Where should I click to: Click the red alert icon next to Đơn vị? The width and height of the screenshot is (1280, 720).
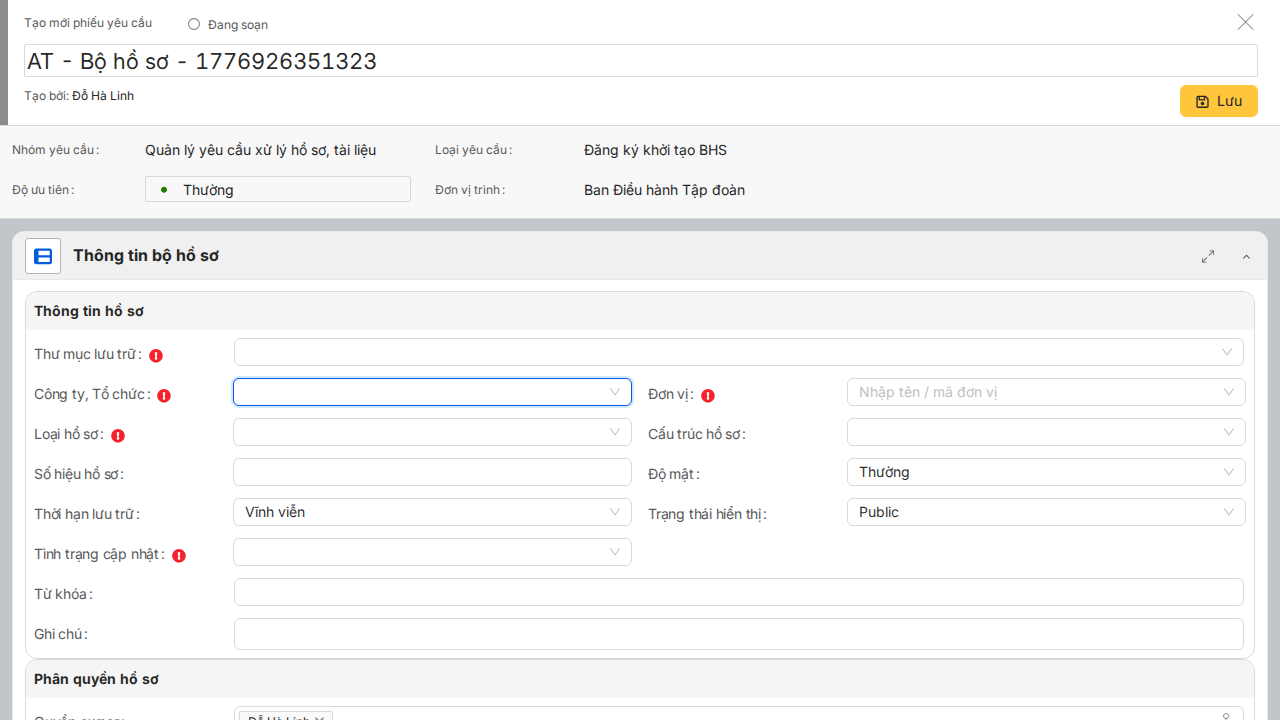click(708, 395)
